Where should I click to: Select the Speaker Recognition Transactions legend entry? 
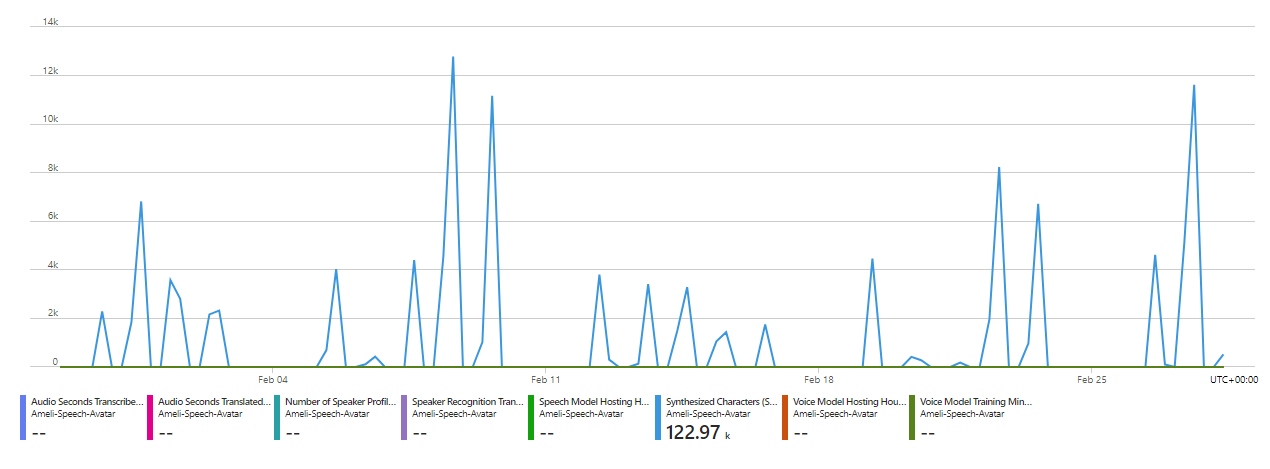coord(463,417)
